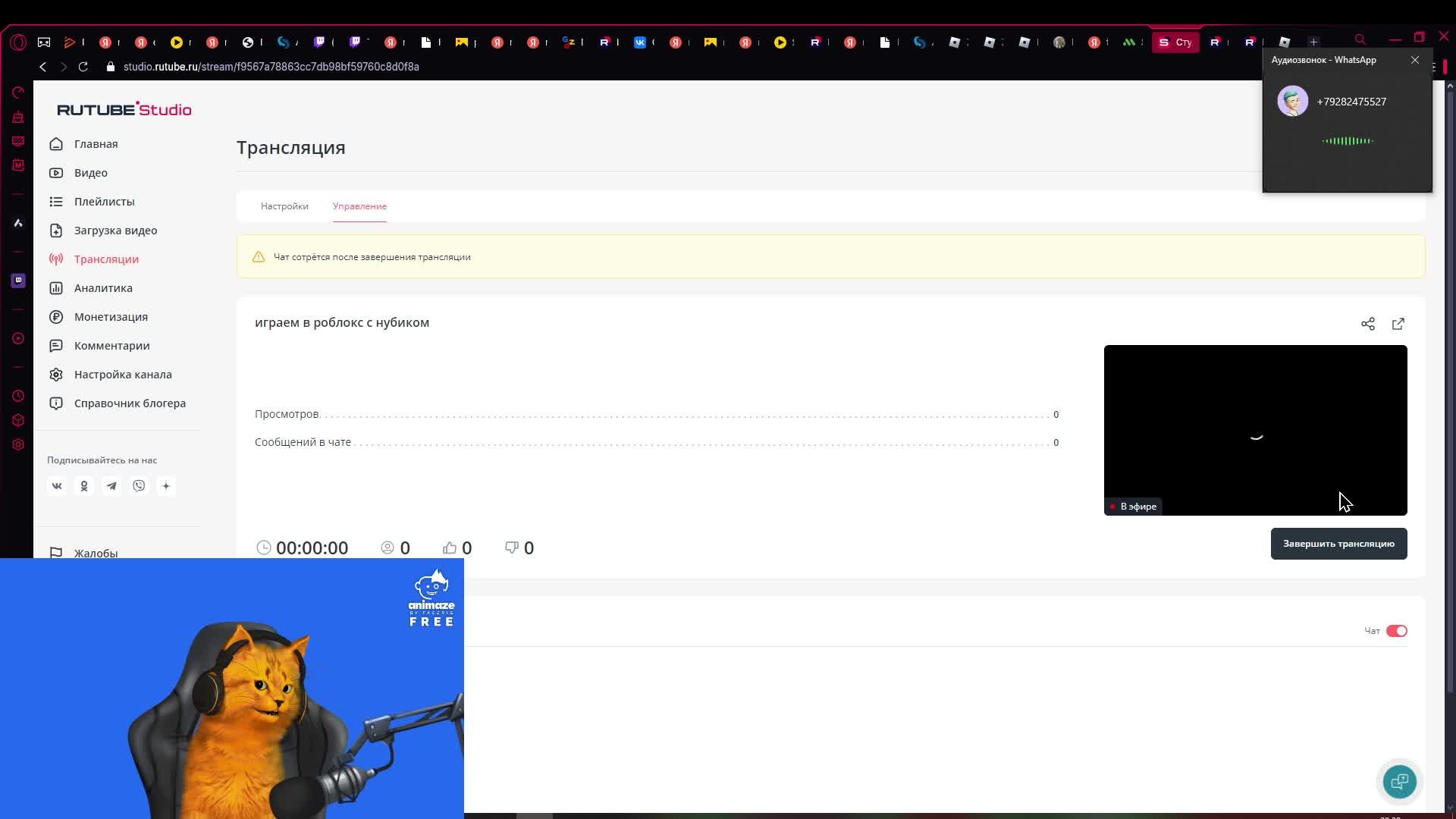Click the browser tab search icon

point(1360,39)
